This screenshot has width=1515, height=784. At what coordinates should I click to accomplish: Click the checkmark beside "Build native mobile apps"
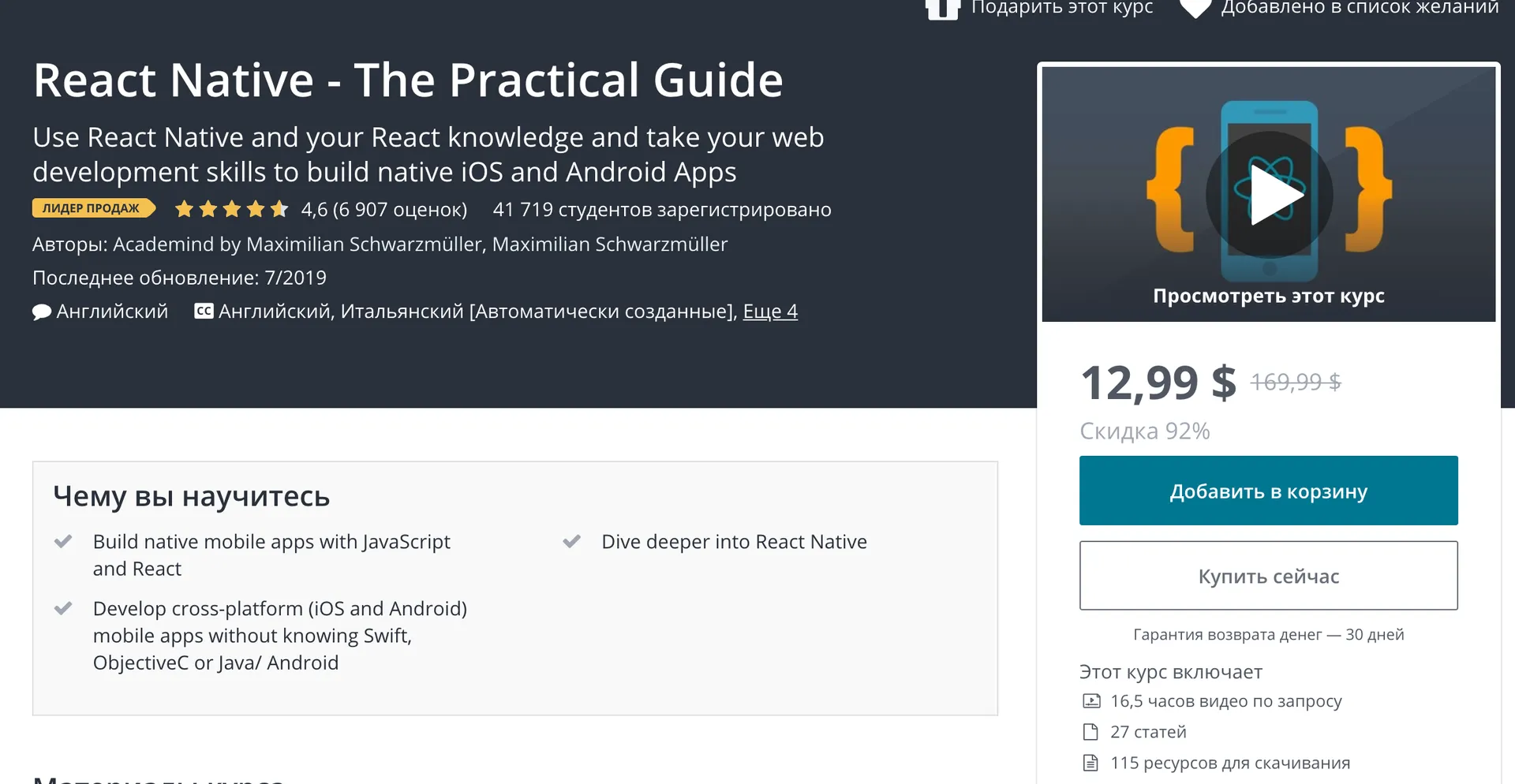click(63, 542)
